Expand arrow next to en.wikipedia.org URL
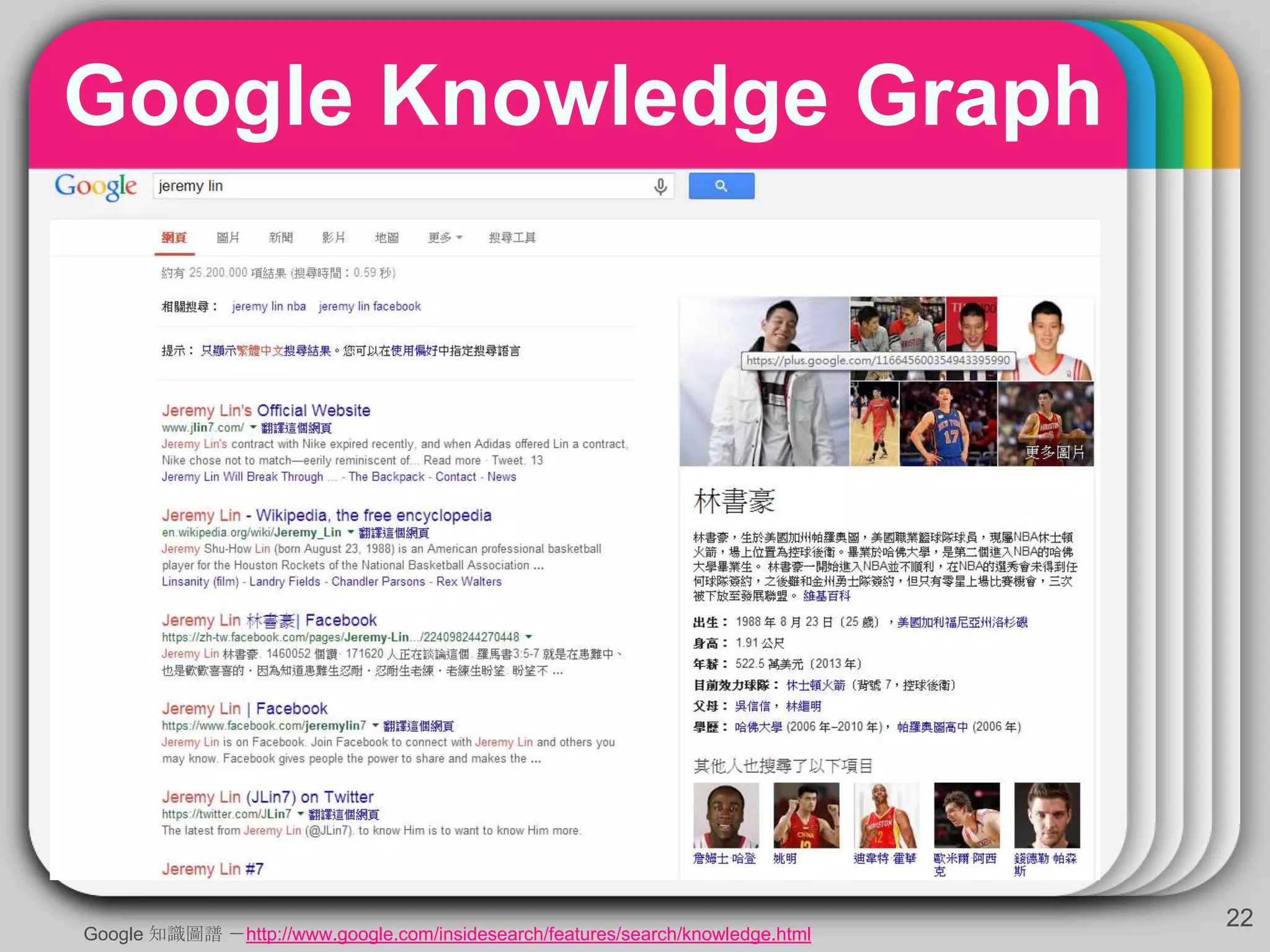This screenshot has width=1270, height=952. 350,532
